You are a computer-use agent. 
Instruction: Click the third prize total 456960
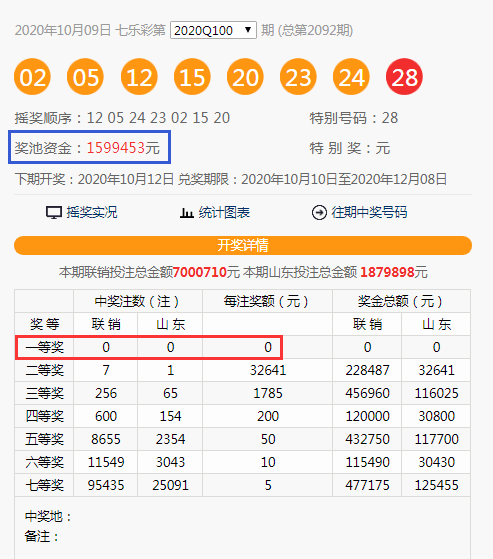(367, 393)
